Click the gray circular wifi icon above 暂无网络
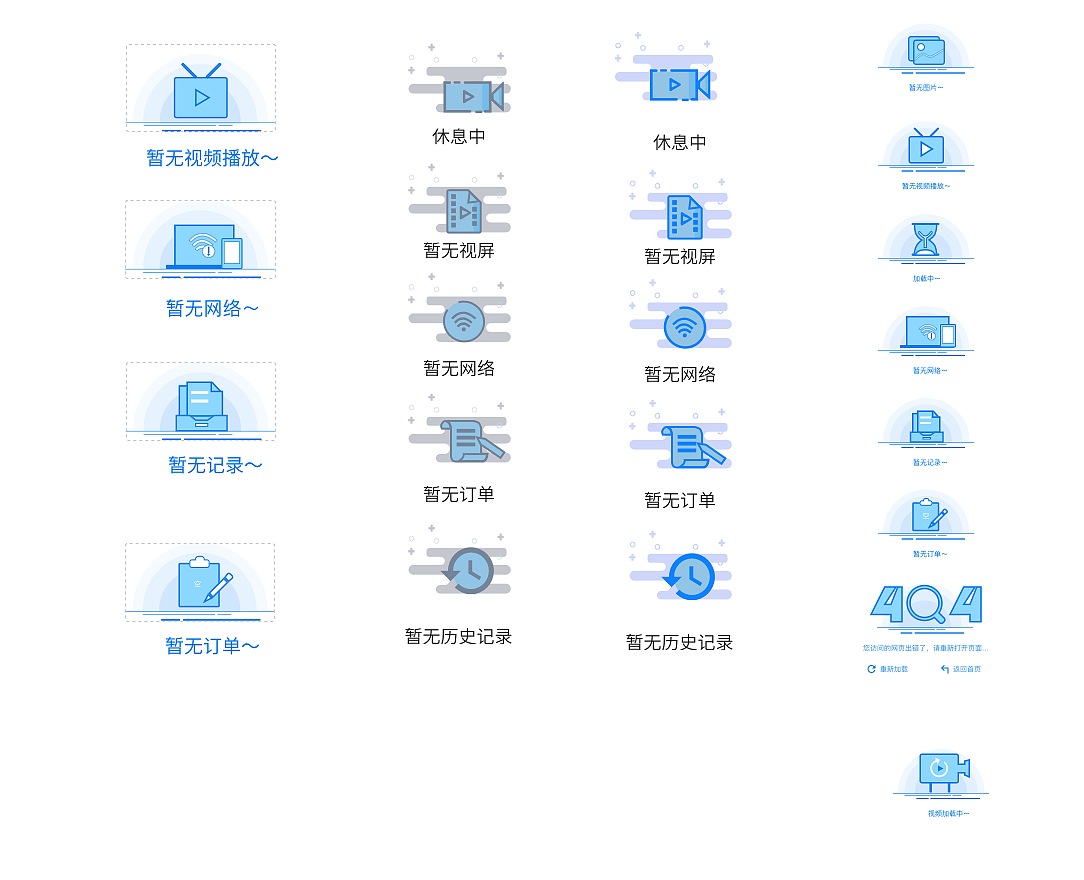This screenshot has height=880, width=1084. click(462, 320)
